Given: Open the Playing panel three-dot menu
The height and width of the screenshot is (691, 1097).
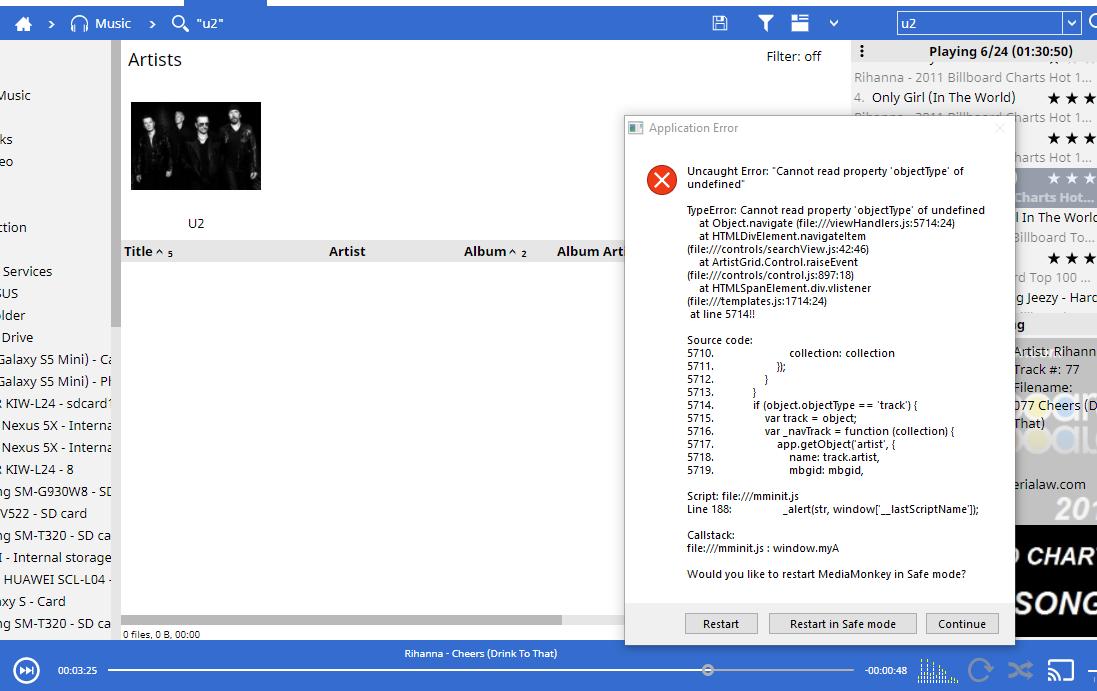Looking at the screenshot, I should (862, 51).
